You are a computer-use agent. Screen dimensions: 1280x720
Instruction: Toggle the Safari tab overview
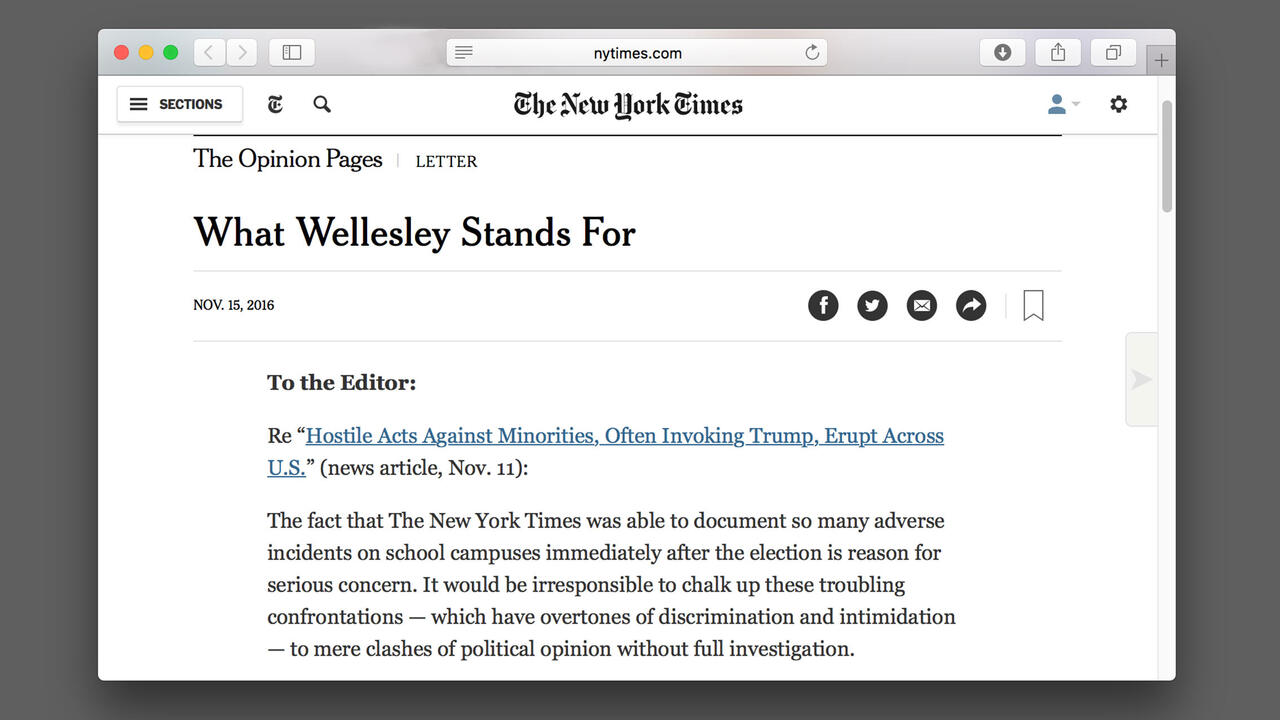1113,52
